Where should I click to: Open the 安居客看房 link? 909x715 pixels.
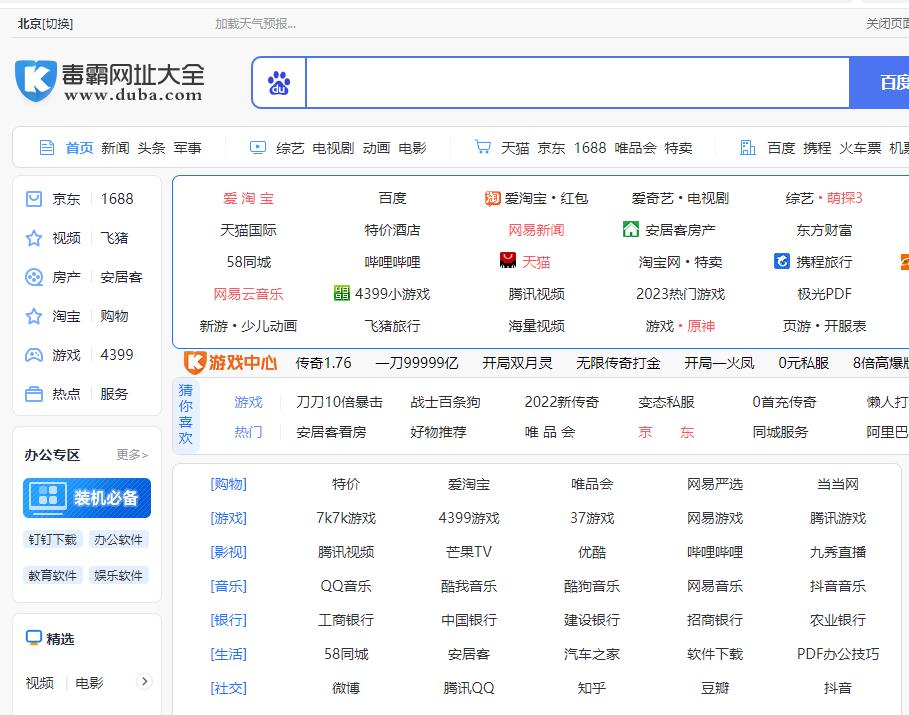tap(332, 432)
